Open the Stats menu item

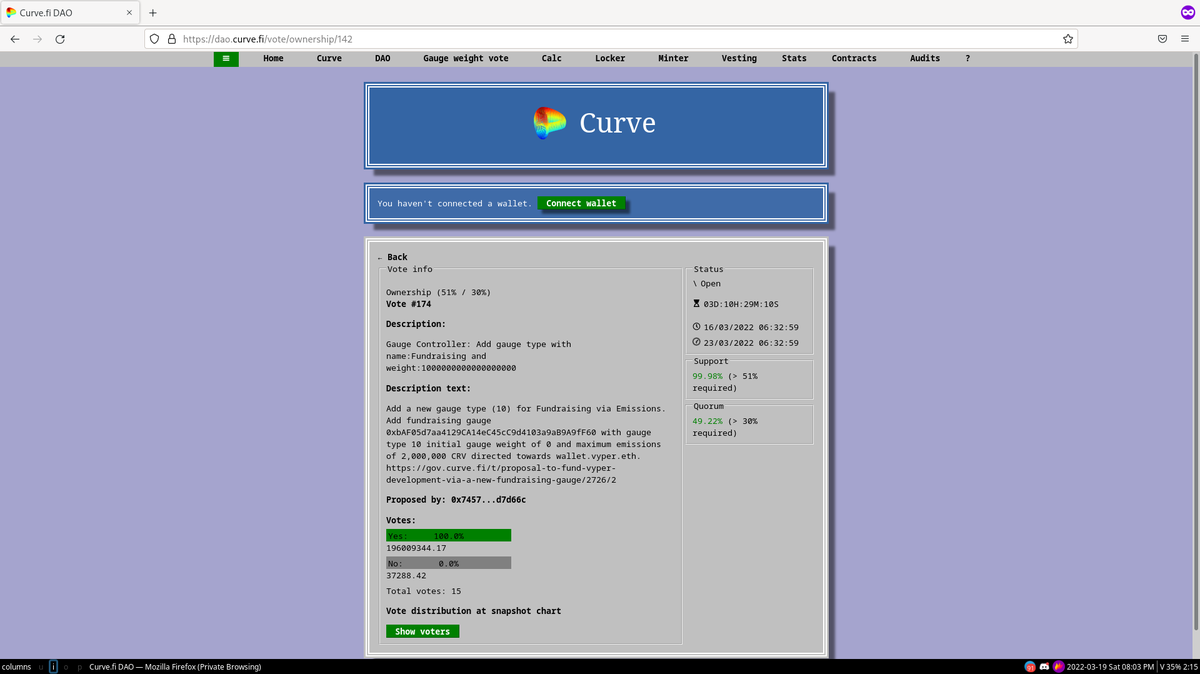point(794,59)
